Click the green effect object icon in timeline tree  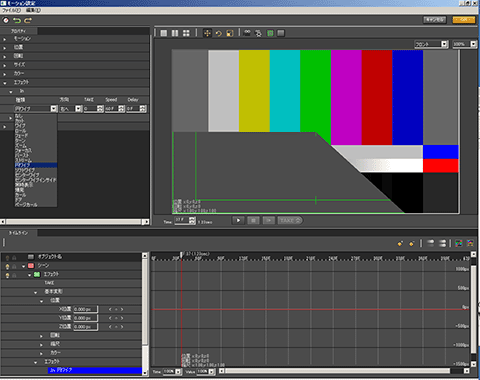pyautogui.click(x=37, y=274)
